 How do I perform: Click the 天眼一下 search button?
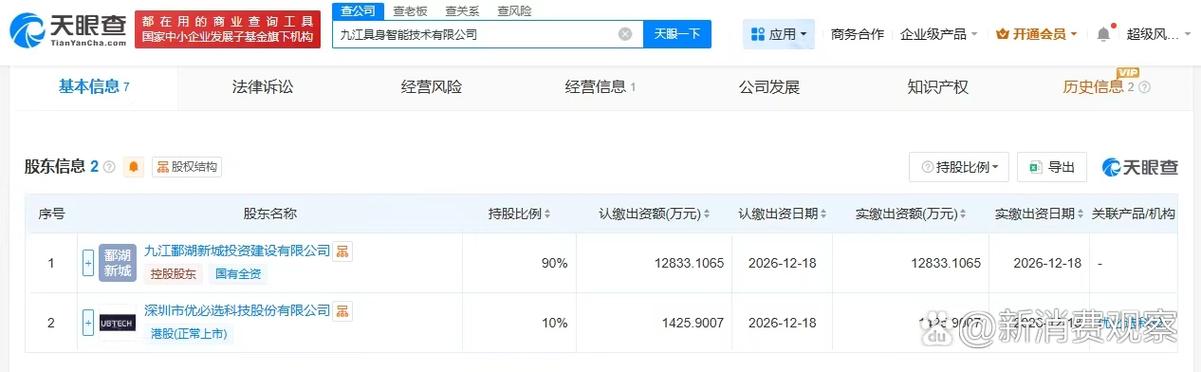[677, 34]
